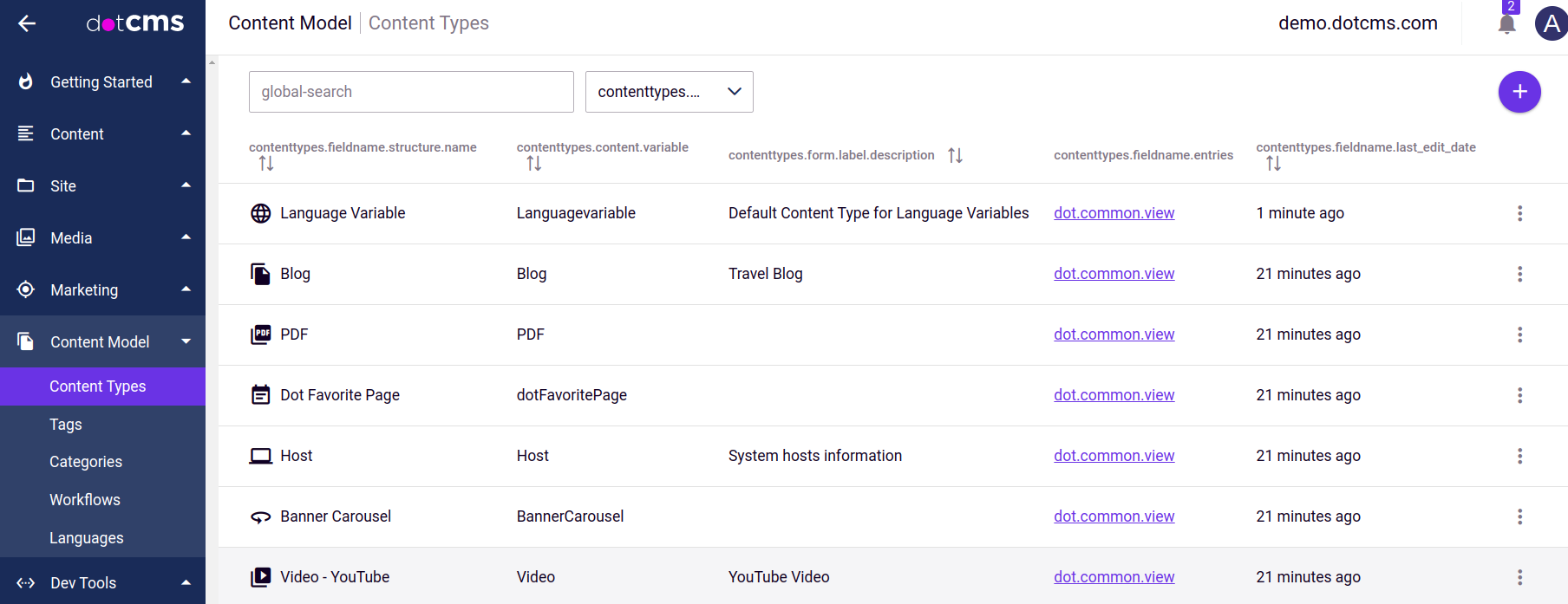Click the Content sidebar icon
This screenshot has height=604, width=1568.
26,133
